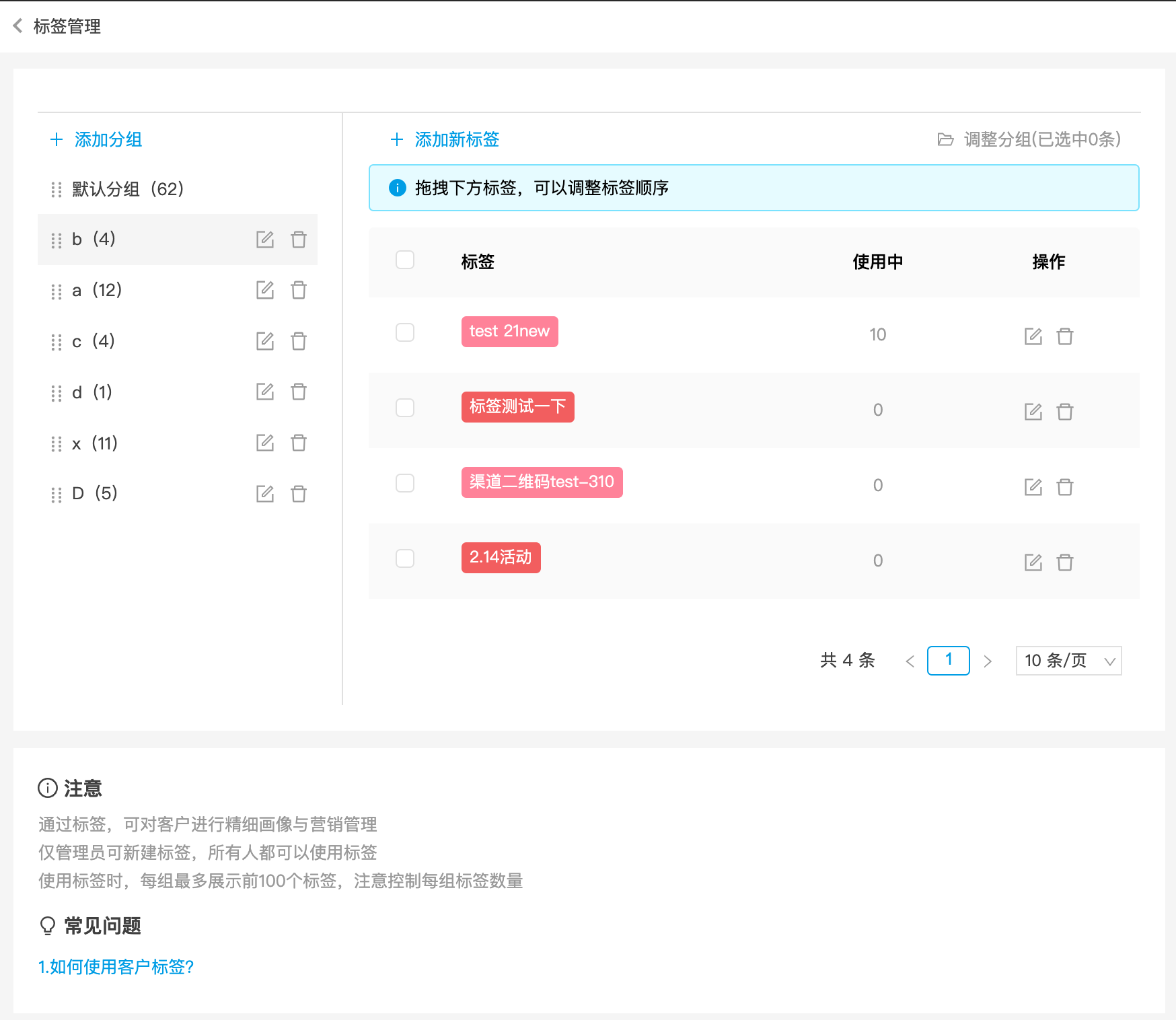
Task: Delete the 2.14活动 tag
Action: [x=1065, y=562]
